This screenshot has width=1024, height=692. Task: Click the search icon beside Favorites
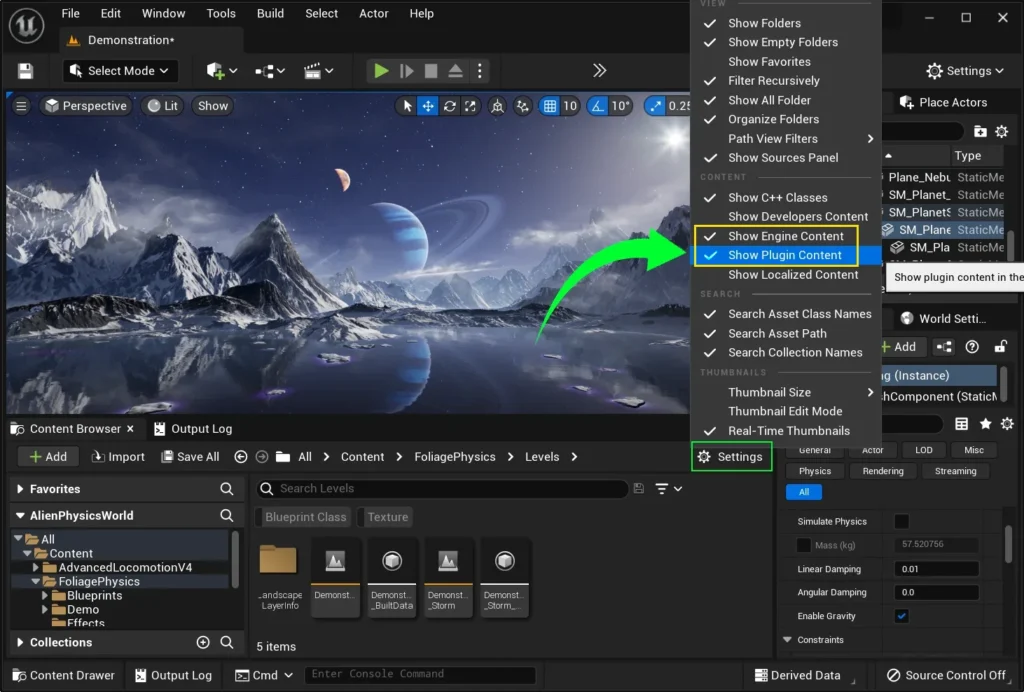[x=227, y=489]
